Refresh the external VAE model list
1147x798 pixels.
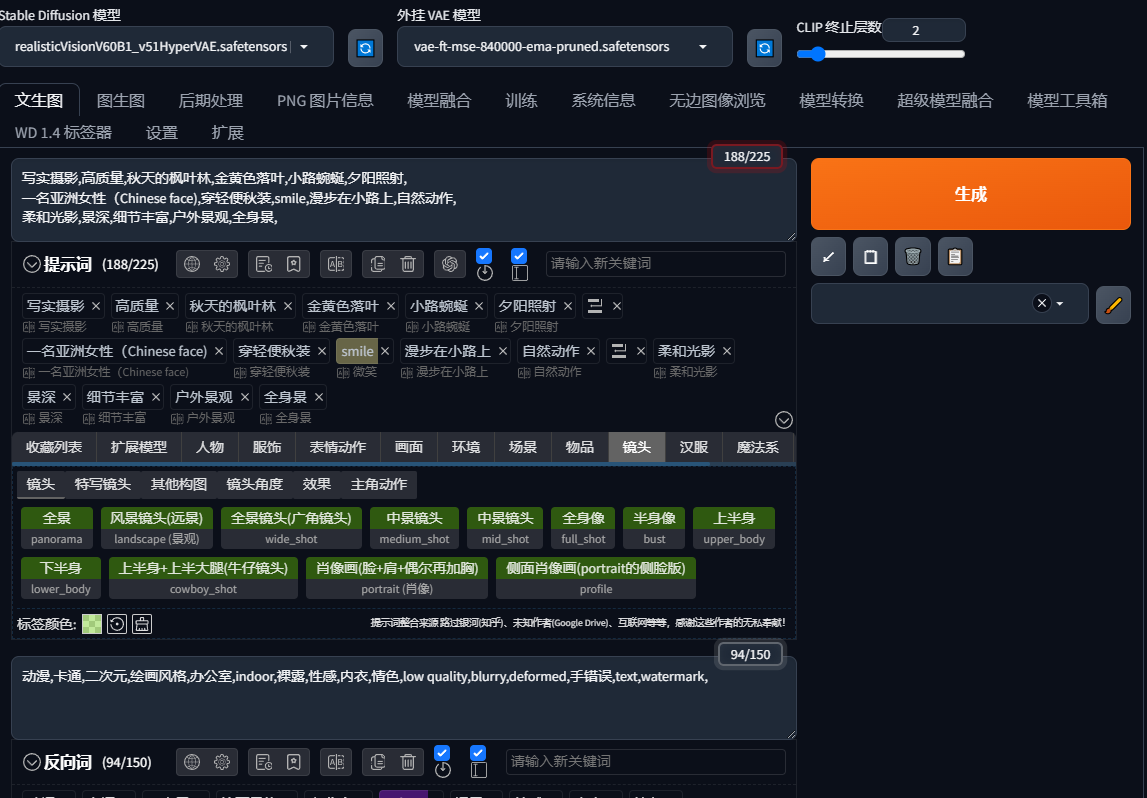tap(764, 47)
